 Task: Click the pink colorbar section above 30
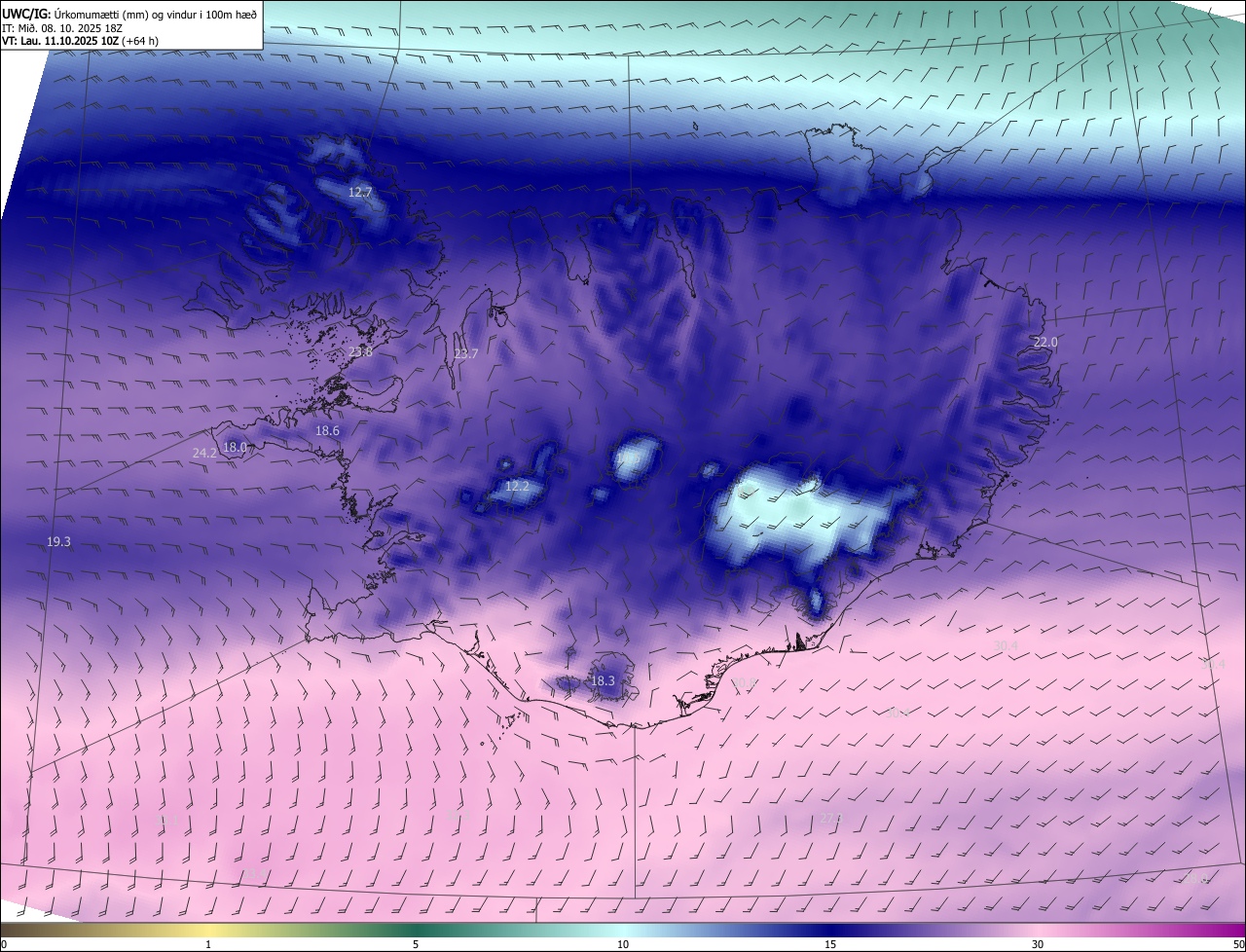pyautogui.click(x=1038, y=930)
